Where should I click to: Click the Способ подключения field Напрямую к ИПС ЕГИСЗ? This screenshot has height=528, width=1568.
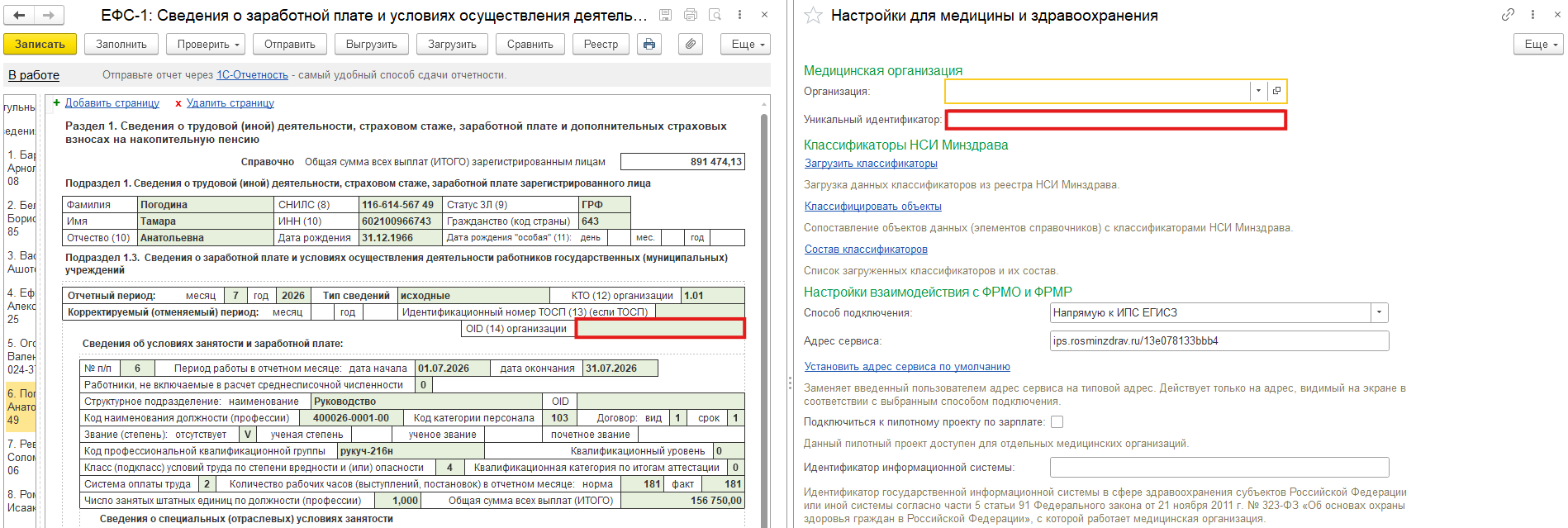1210,313
